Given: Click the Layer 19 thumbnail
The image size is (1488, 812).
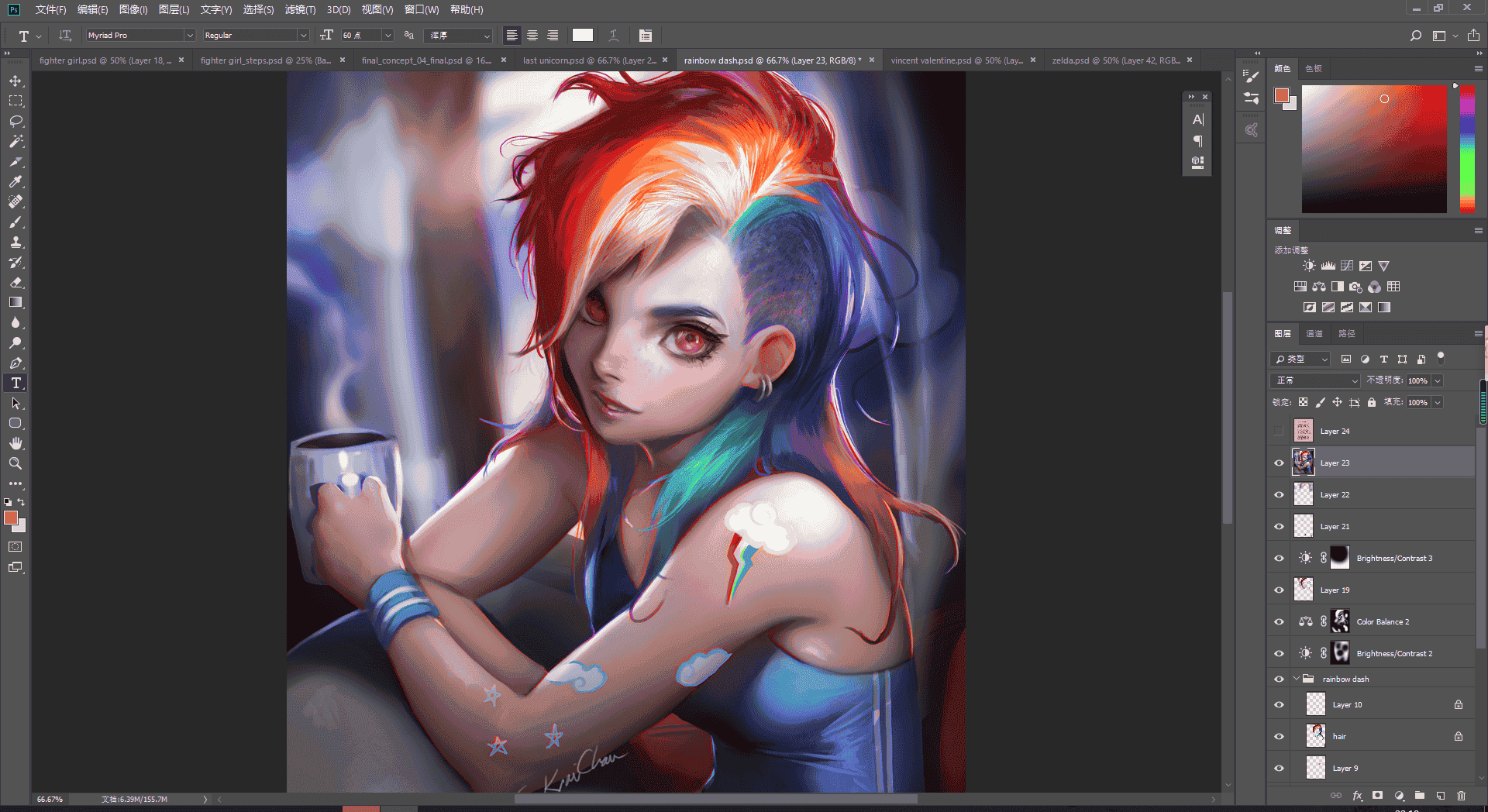Looking at the screenshot, I should click(1304, 590).
